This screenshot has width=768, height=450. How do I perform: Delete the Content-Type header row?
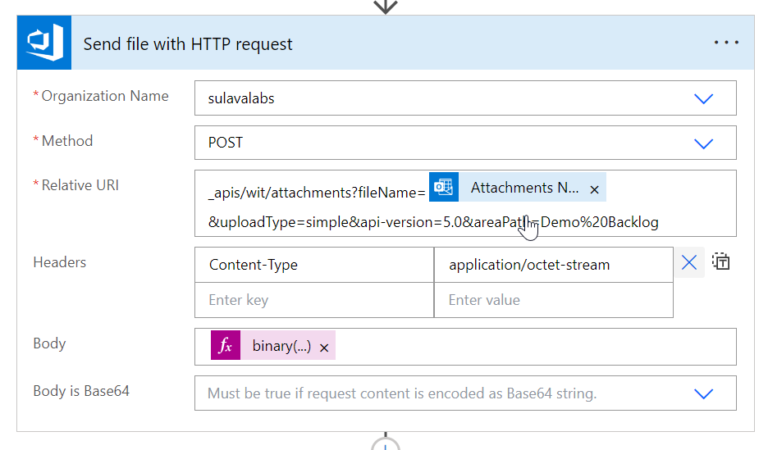click(x=689, y=262)
